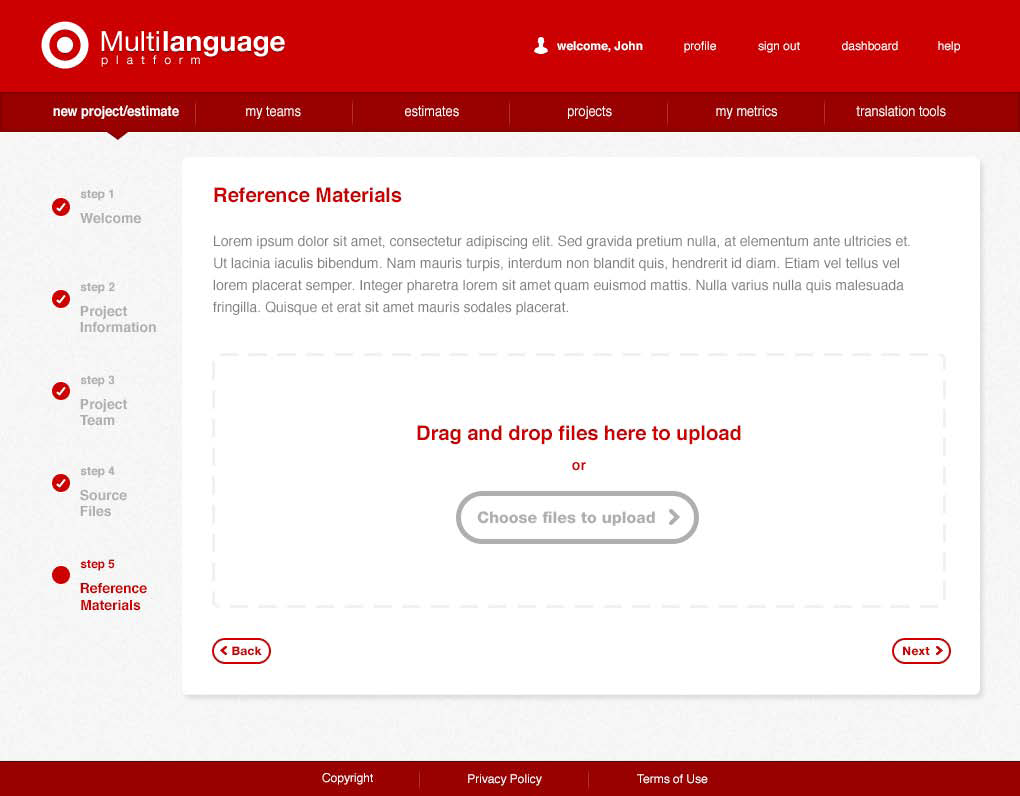Viewport: 1020px width, 796px height.
Task: Click the Reference Materials page heading
Action: pyautogui.click(x=307, y=195)
